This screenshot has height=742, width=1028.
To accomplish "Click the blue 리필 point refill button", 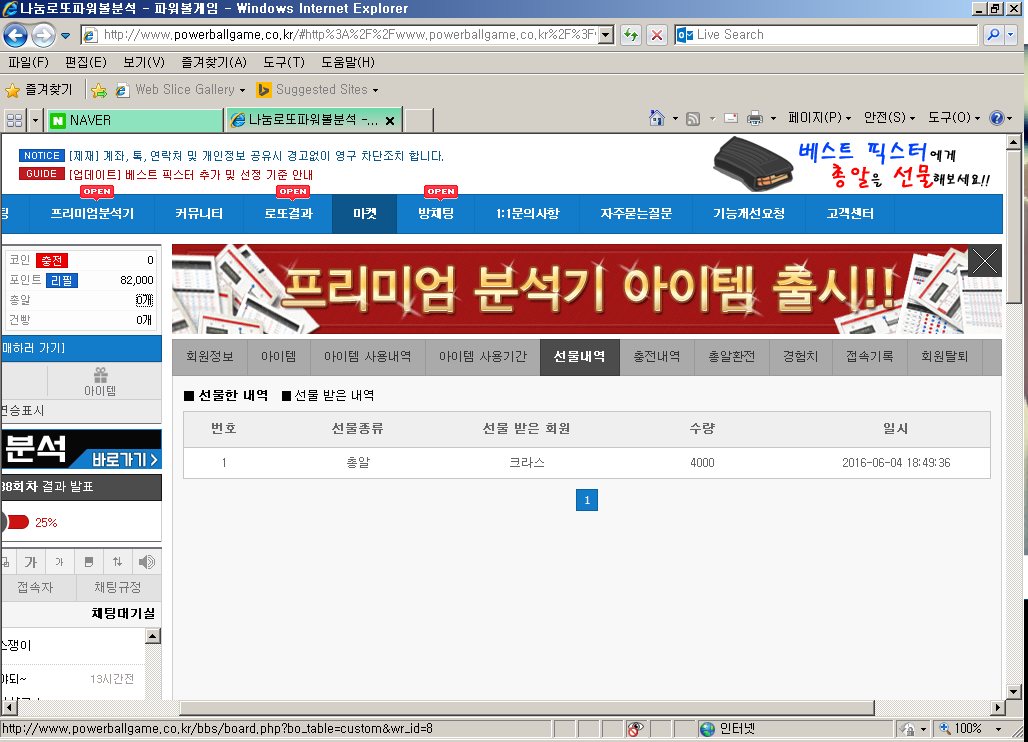I will pyautogui.click(x=62, y=281).
